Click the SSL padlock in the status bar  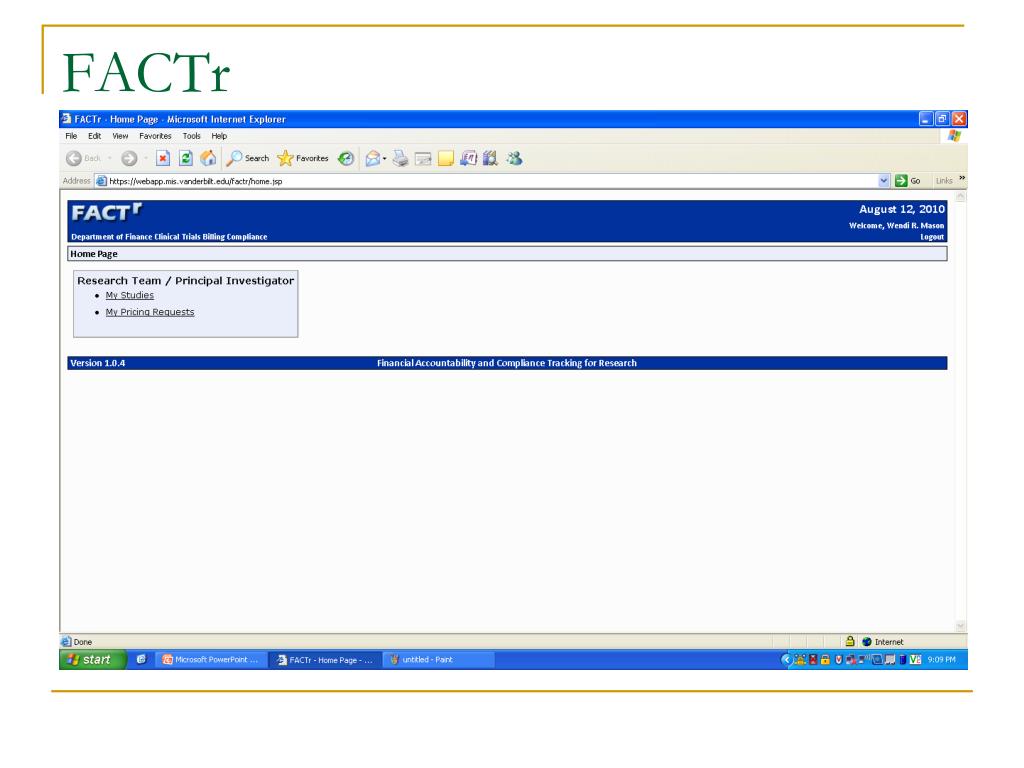pos(850,641)
